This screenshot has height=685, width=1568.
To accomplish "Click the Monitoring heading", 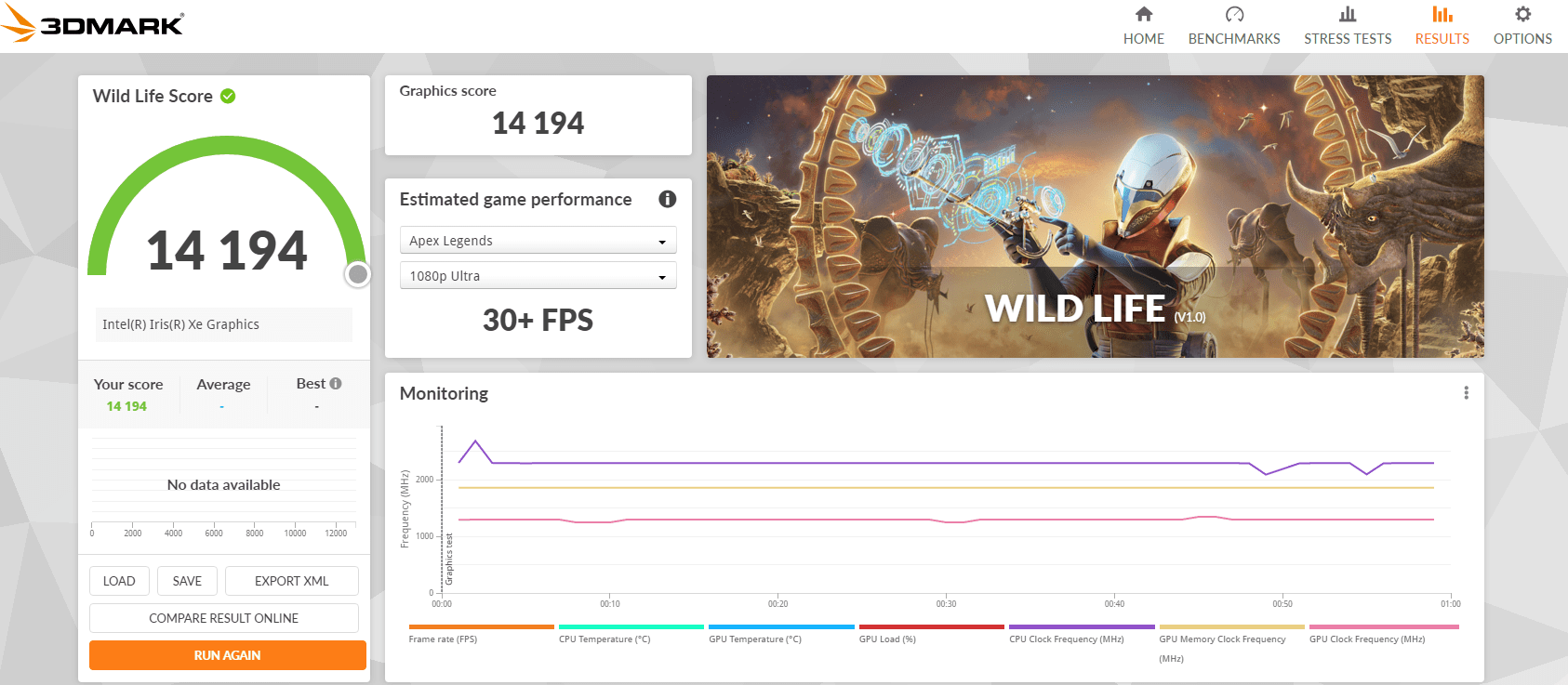I will (x=444, y=393).
